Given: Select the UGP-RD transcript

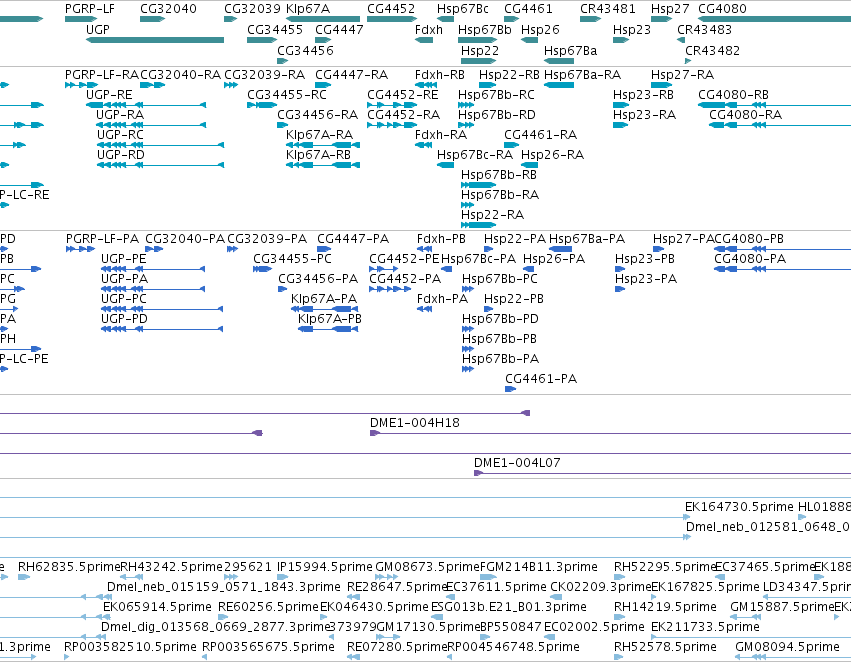Looking at the screenshot, I should pyautogui.click(x=160, y=164).
